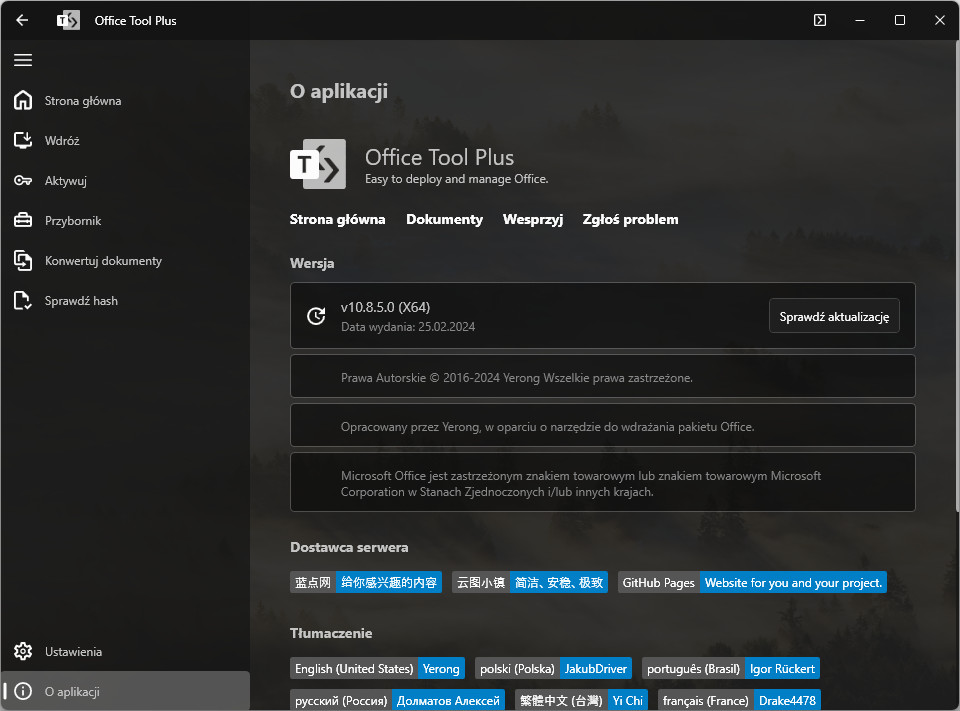Click version text v10.8.5.0 (X64)
Viewport: 960px width, 711px height.
(385, 307)
